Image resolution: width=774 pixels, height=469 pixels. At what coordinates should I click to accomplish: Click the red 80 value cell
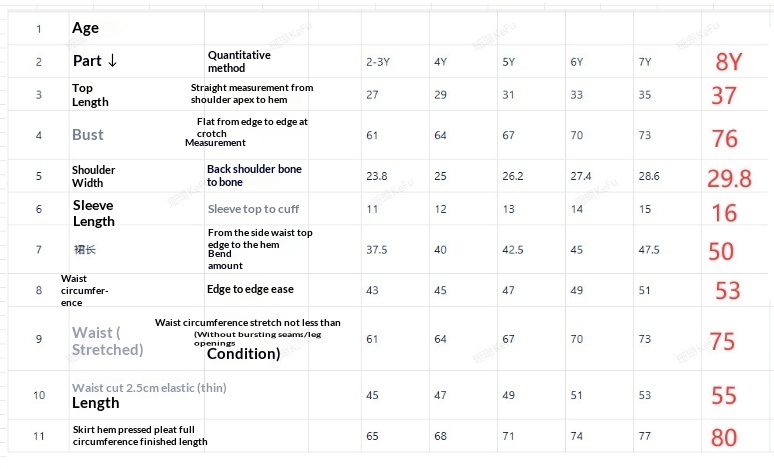723,438
